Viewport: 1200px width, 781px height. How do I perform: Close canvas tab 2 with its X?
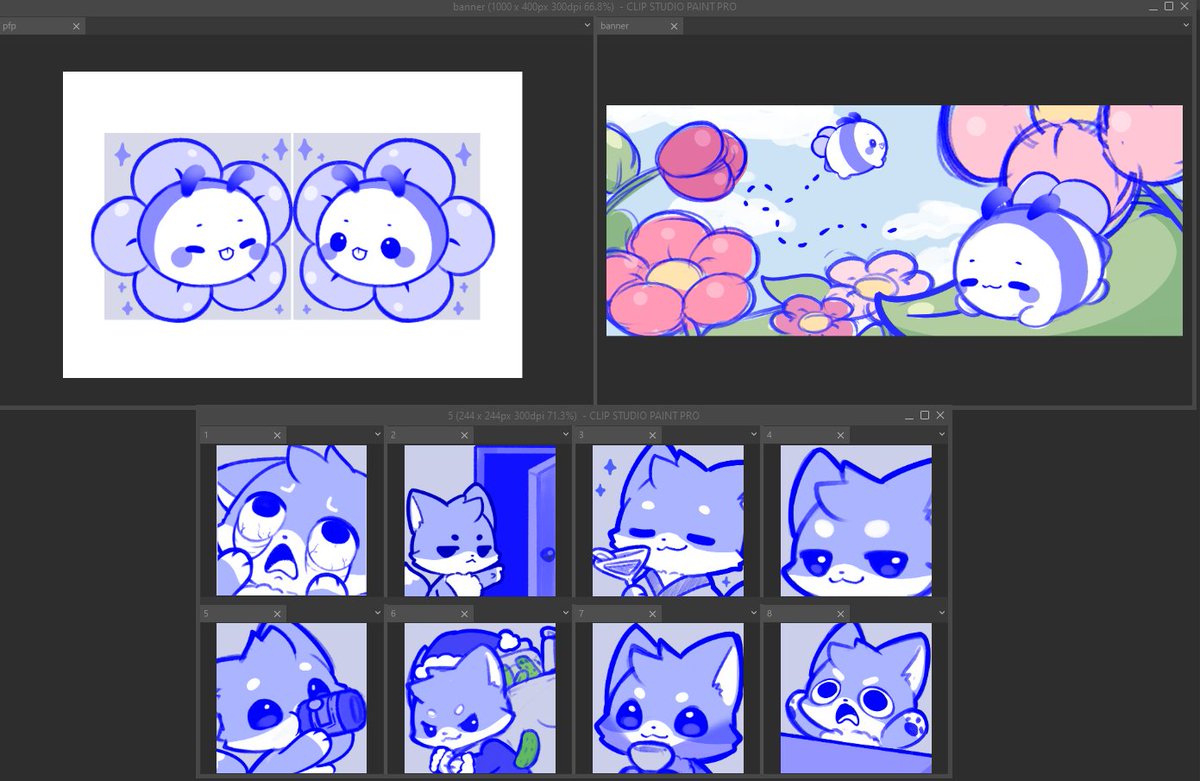[x=463, y=434]
